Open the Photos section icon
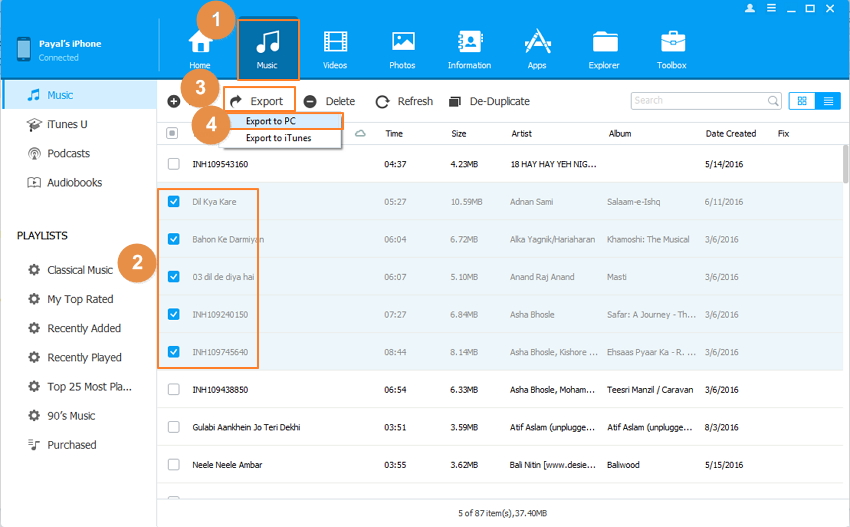850x527 pixels. point(403,43)
